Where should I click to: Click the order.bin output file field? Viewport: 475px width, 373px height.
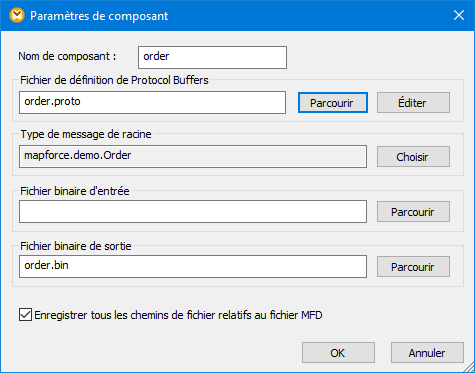(x=193, y=266)
